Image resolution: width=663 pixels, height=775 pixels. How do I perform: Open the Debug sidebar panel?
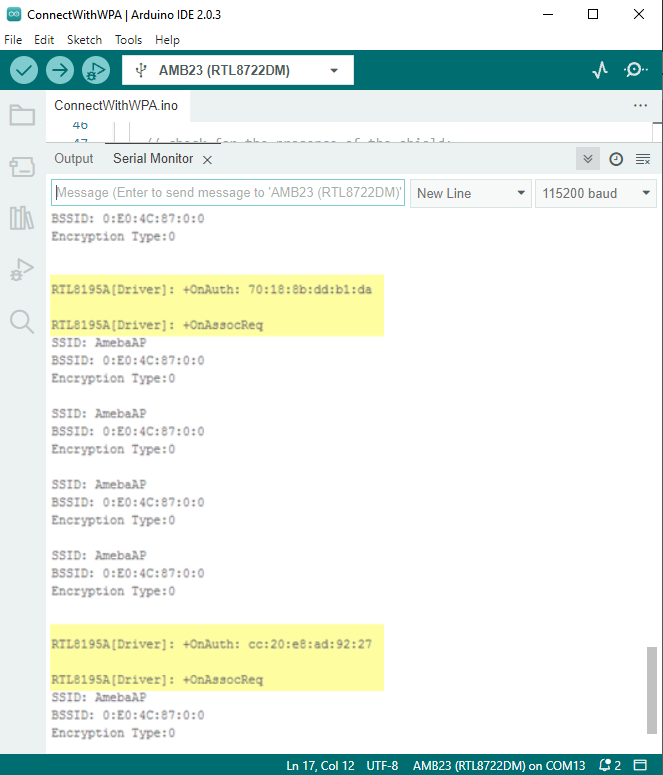tap(22, 270)
